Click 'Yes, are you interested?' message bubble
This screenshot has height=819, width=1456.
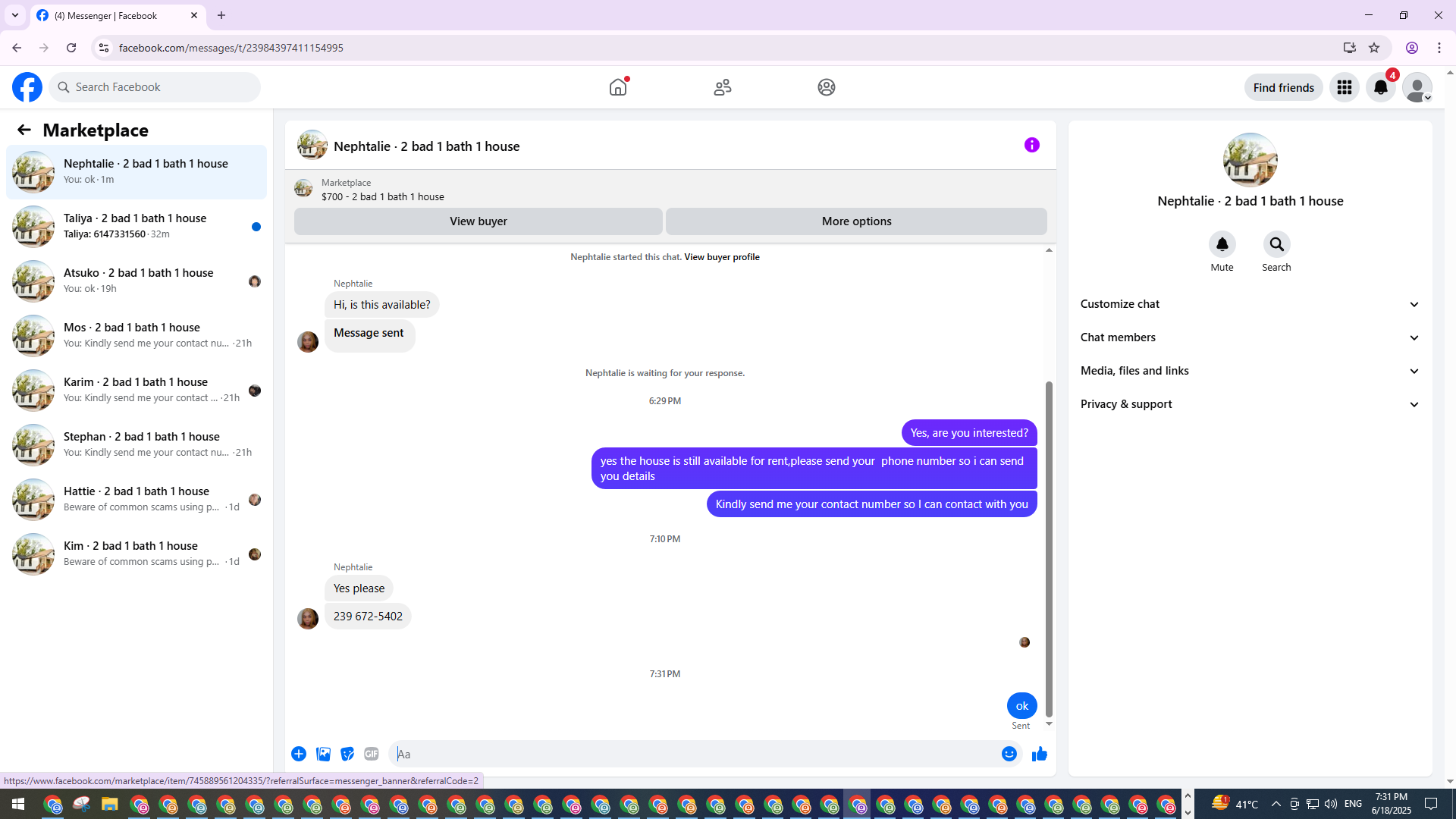(969, 433)
